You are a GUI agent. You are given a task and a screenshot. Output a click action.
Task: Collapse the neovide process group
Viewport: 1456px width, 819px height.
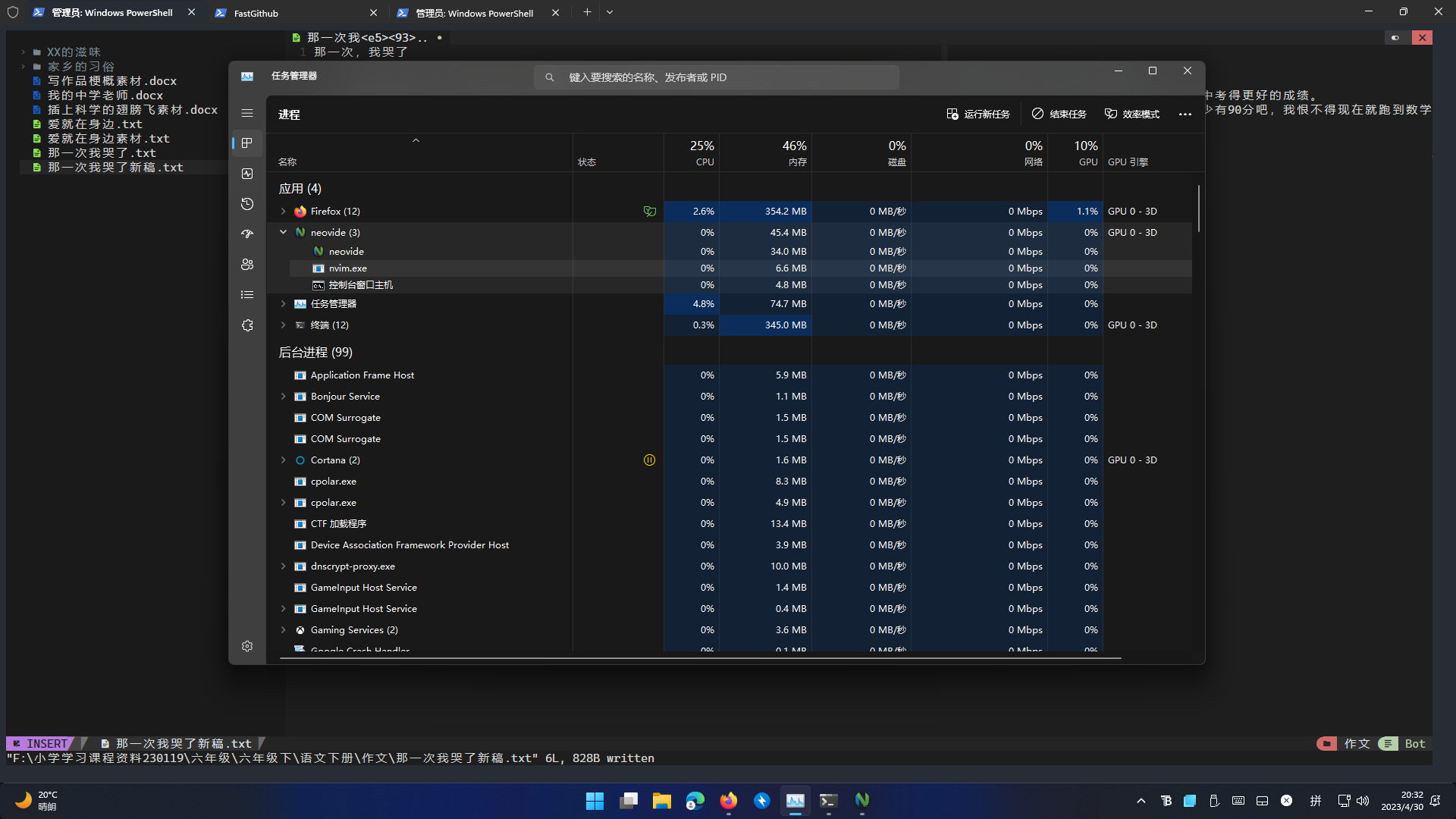click(284, 232)
